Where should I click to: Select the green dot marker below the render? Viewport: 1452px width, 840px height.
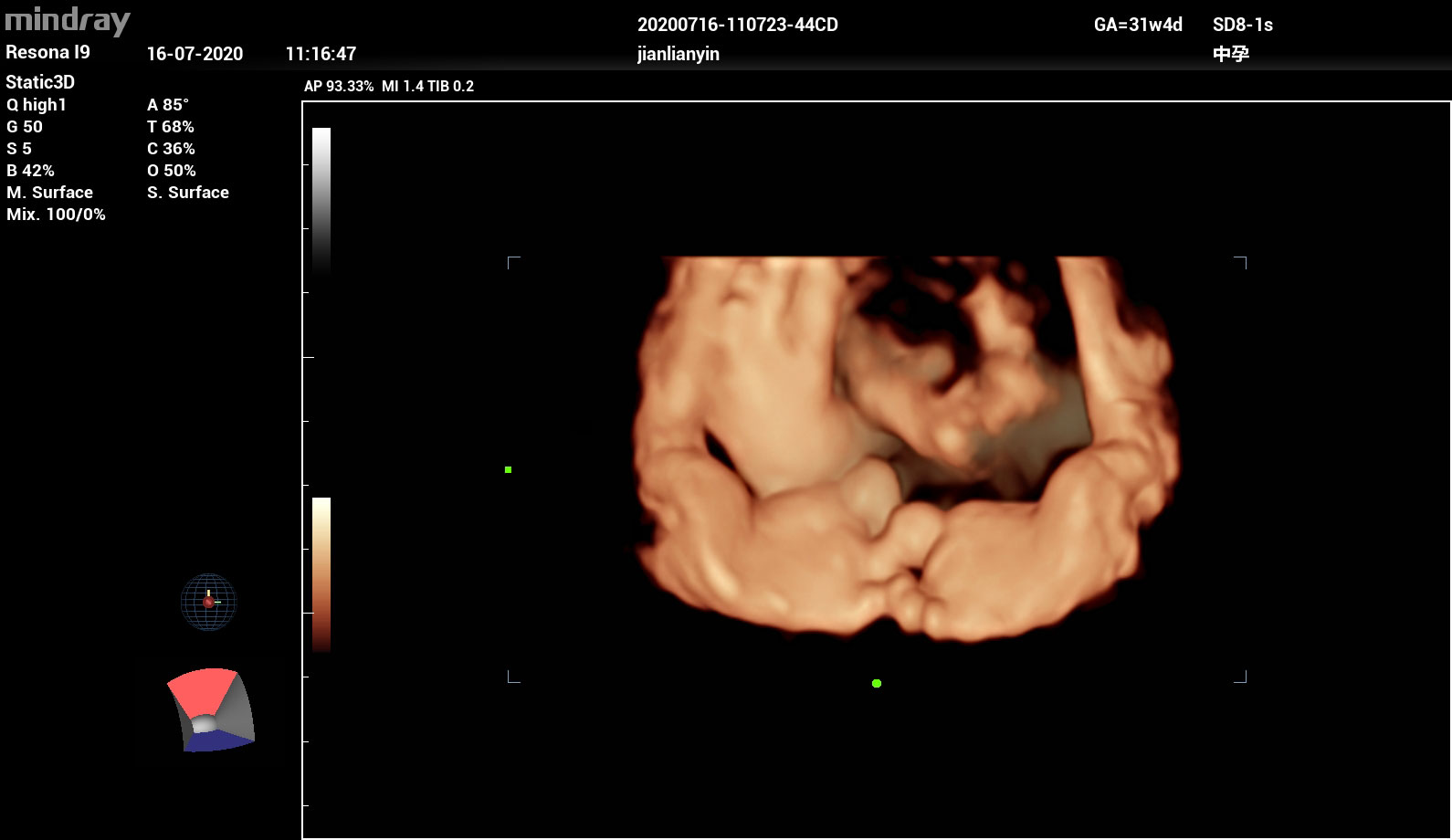point(877,683)
